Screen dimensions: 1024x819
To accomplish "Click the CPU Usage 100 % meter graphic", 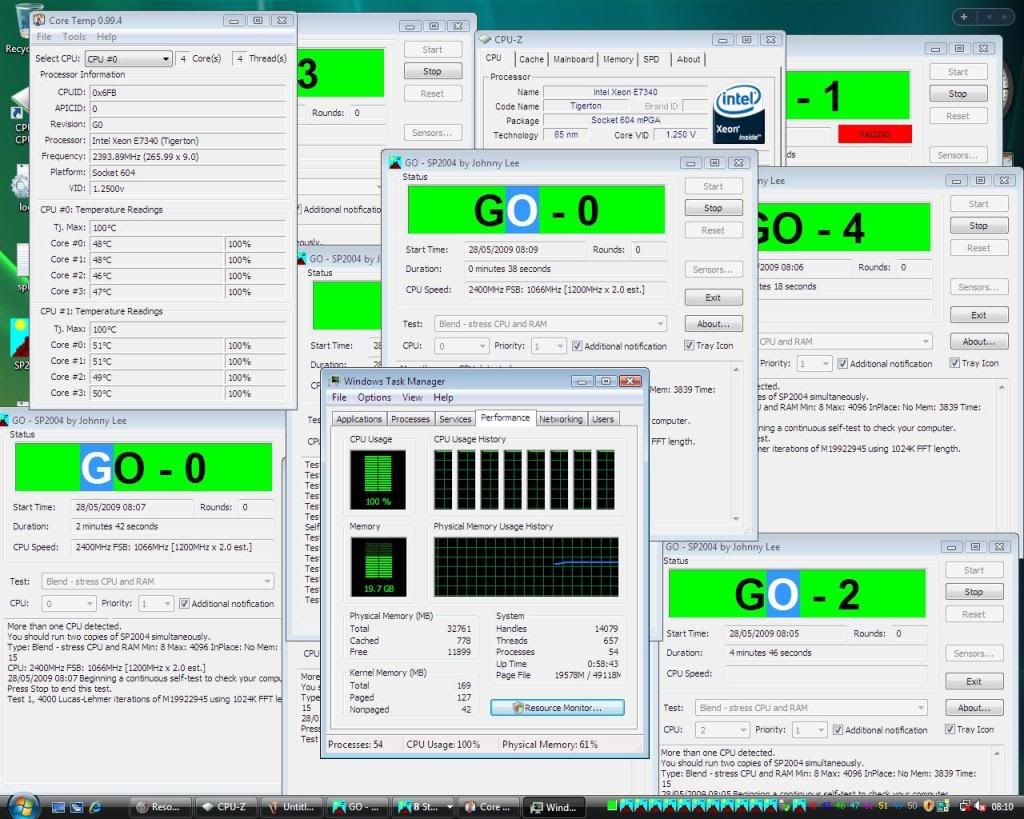I will tap(377, 479).
